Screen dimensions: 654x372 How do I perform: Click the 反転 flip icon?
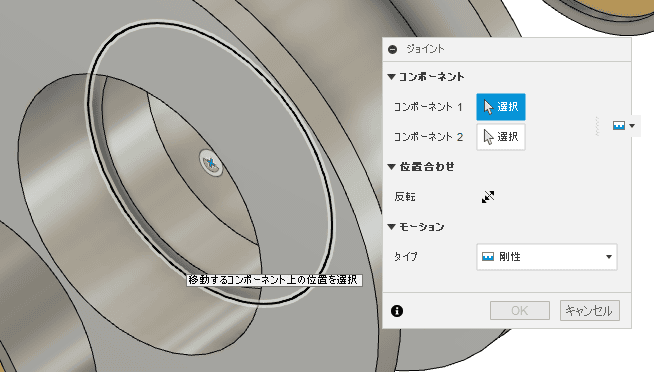pos(488,197)
